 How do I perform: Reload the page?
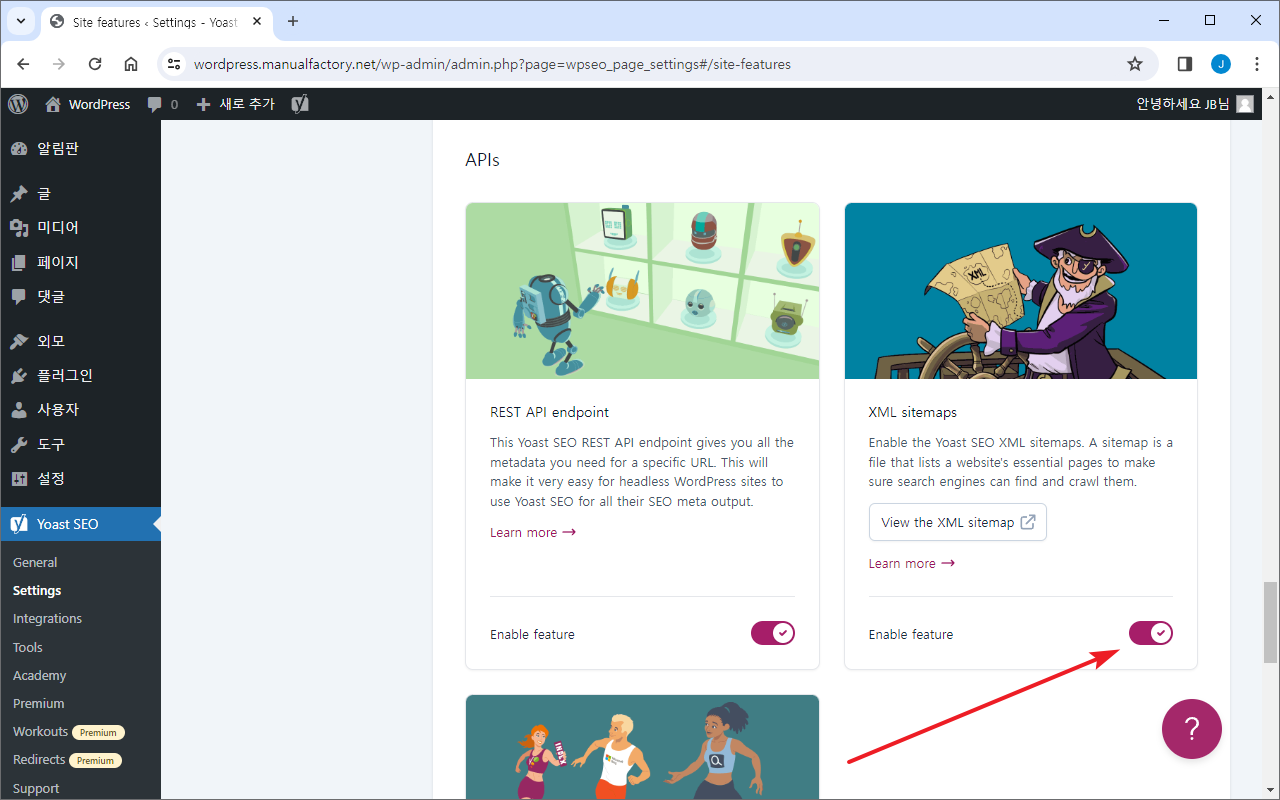[x=95, y=64]
